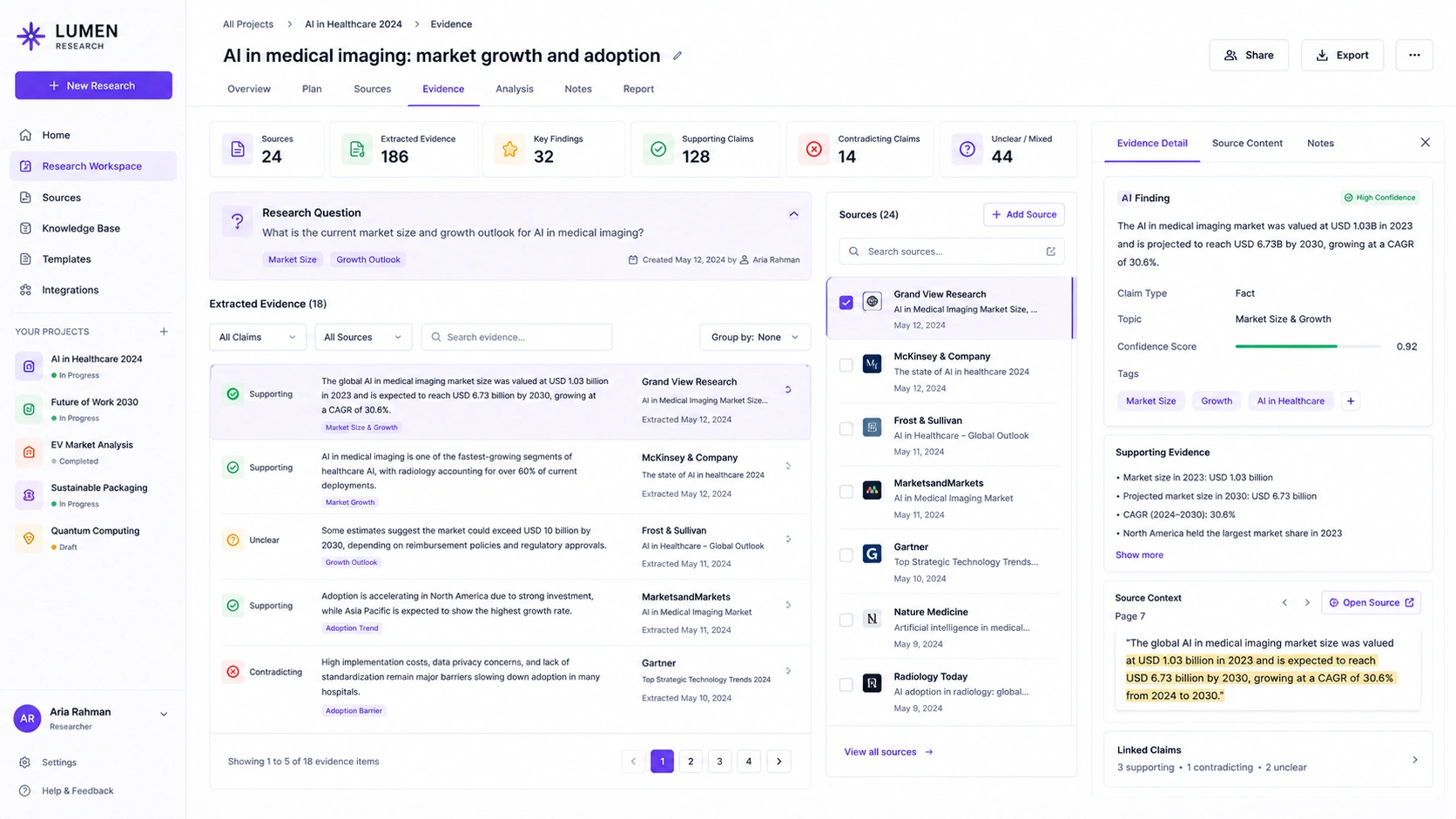Click the Key Findings star icon
This screenshot has width=1456, height=819.
click(509, 150)
